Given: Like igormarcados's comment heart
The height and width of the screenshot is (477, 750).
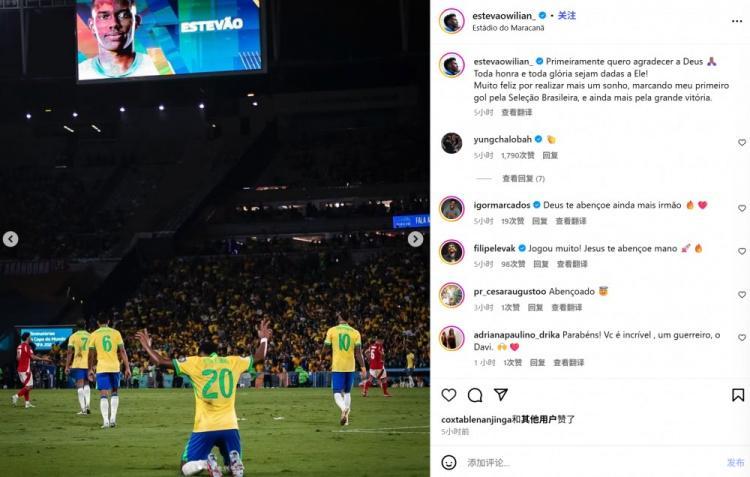Looking at the screenshot, I should click(741, 208).
